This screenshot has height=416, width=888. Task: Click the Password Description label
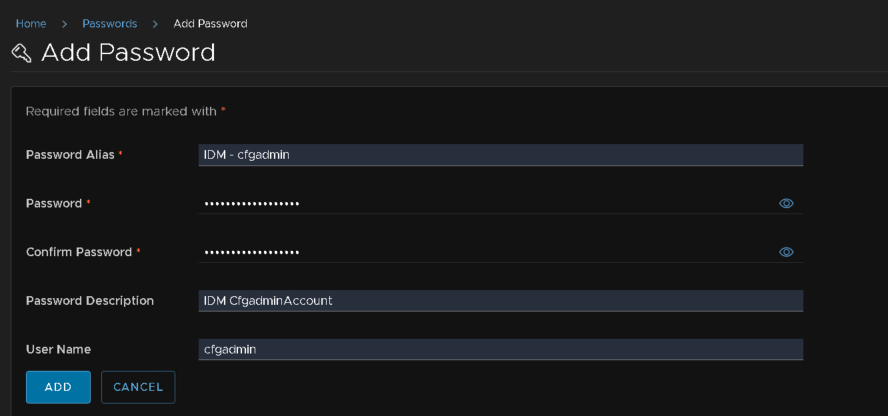90,301
